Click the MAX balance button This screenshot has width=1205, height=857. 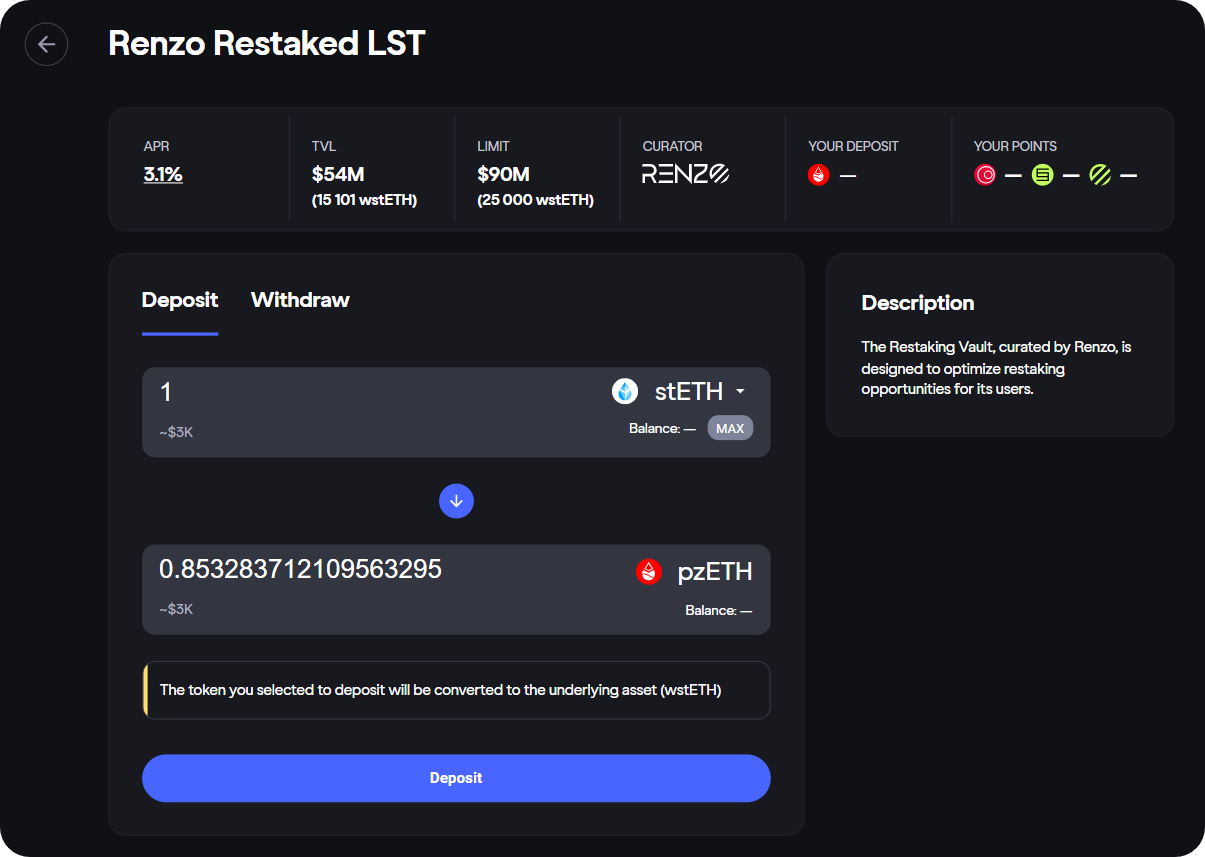point(730,428)
